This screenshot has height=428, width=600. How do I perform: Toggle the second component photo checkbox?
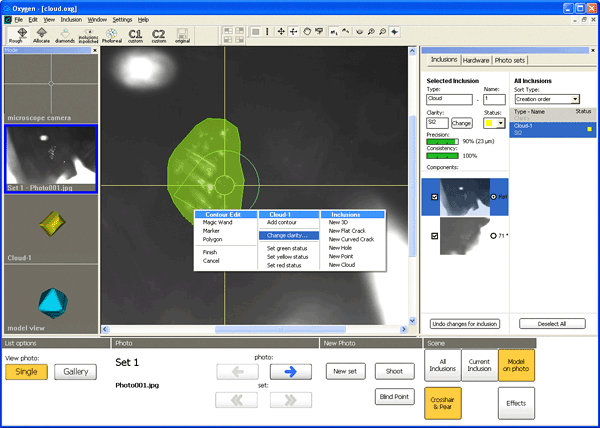click(432, 236)
